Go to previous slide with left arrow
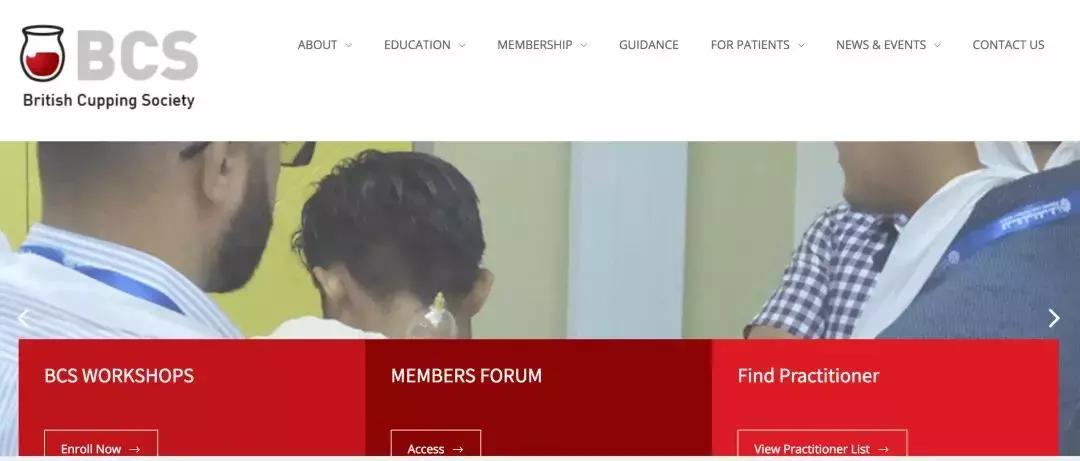1080x461 pixels. coord(24,318)
